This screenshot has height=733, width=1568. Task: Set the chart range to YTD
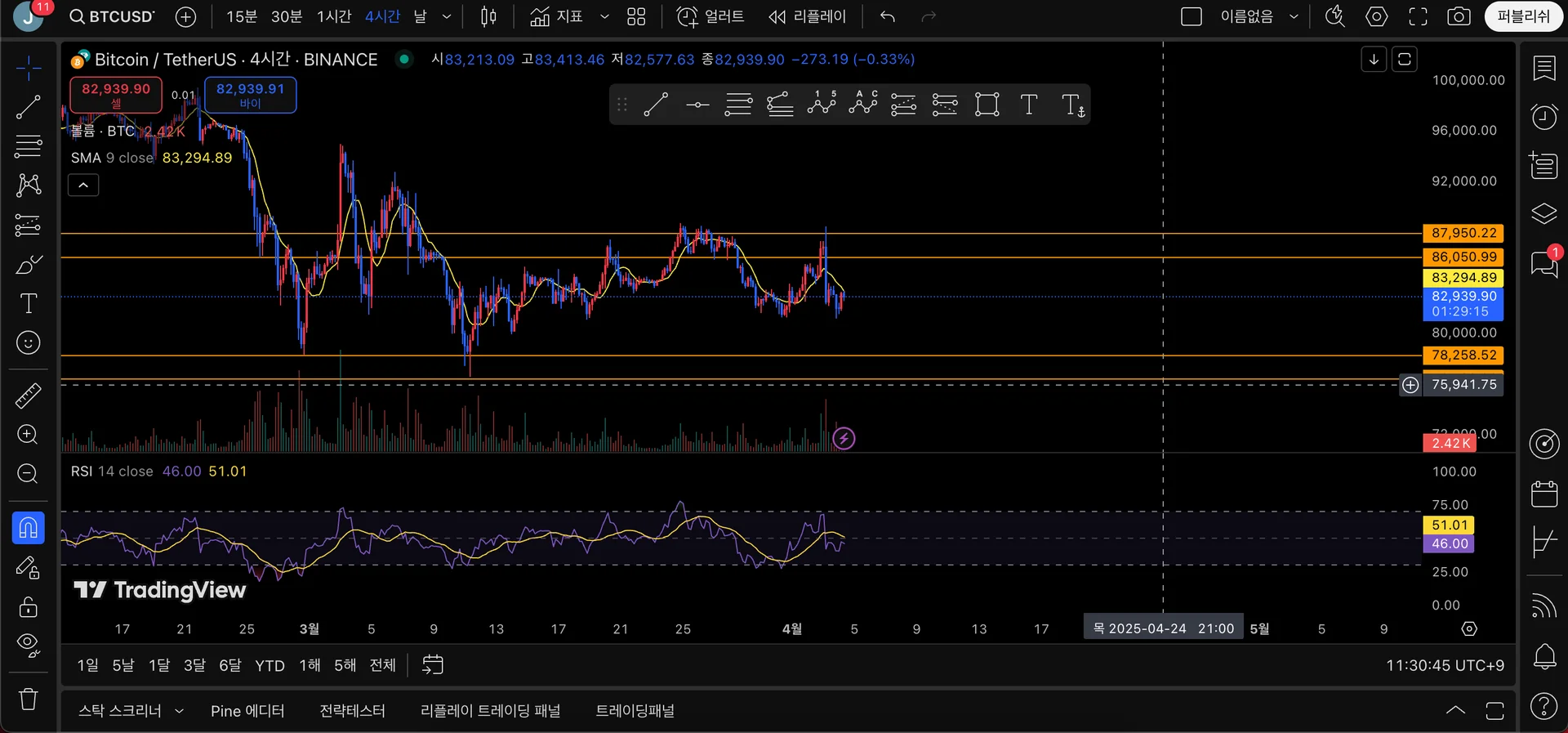(x=269, y=665)
